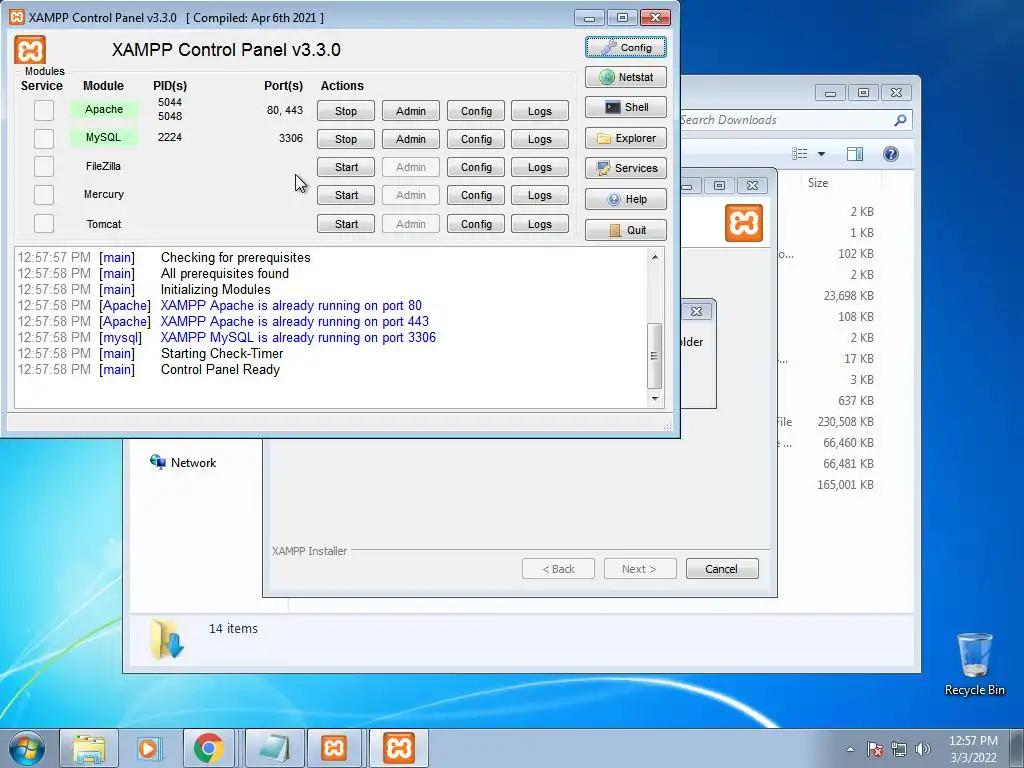The height and width of the screenshot is (768, 1024).
Task: View Apache Logs
Action: coord(540,111)
